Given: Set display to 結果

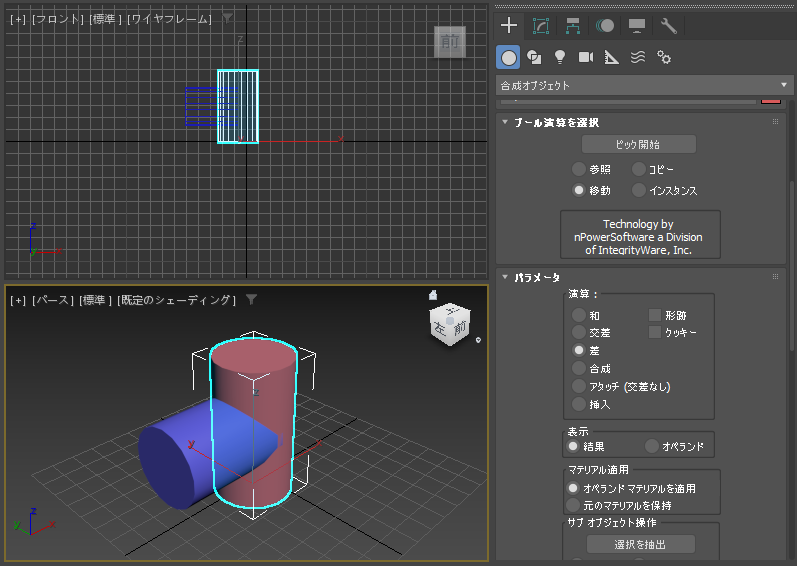Looking at the screenshot, I should tap(573, 446).
